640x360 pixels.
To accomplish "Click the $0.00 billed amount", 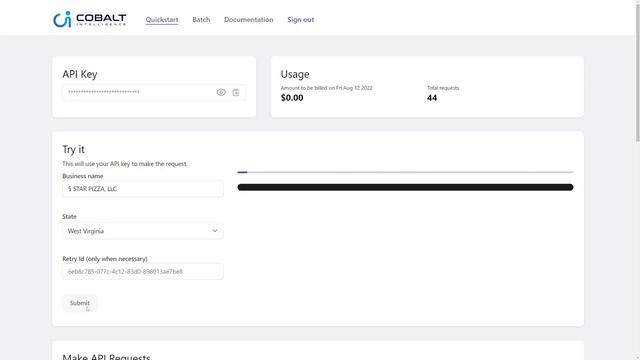I will click(x=292, y=98).
